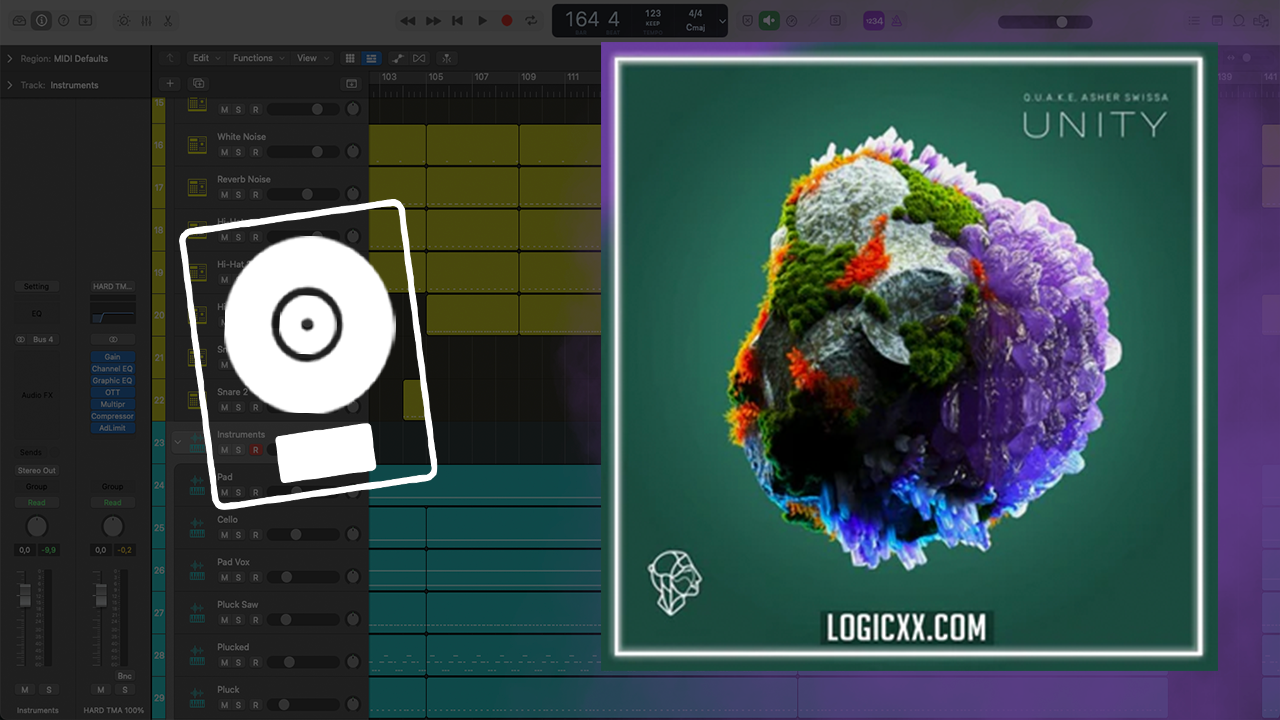Open the Compressor plugin
This screenshot has height=720, width=1280.
(112, 416)
